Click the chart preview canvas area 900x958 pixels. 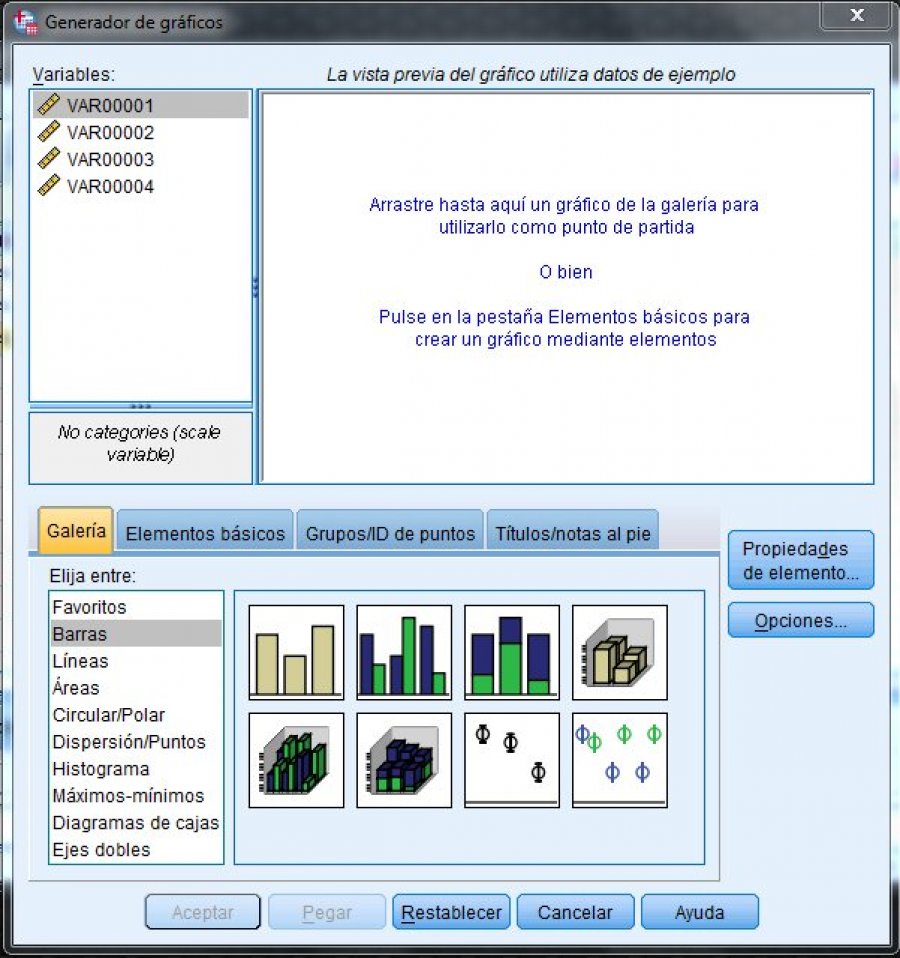566,287
